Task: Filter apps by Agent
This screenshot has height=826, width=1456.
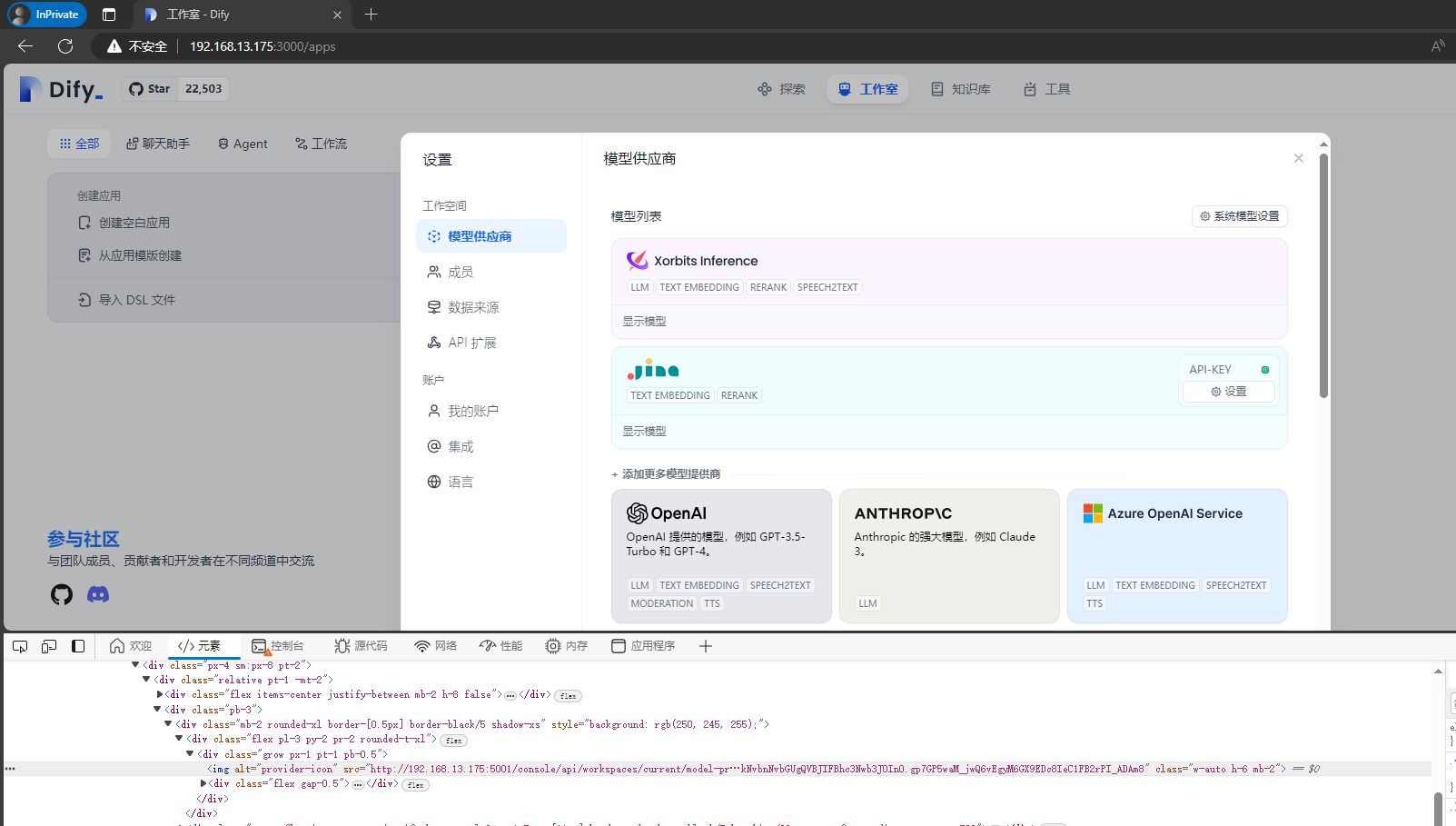Action: click(243, 144)
